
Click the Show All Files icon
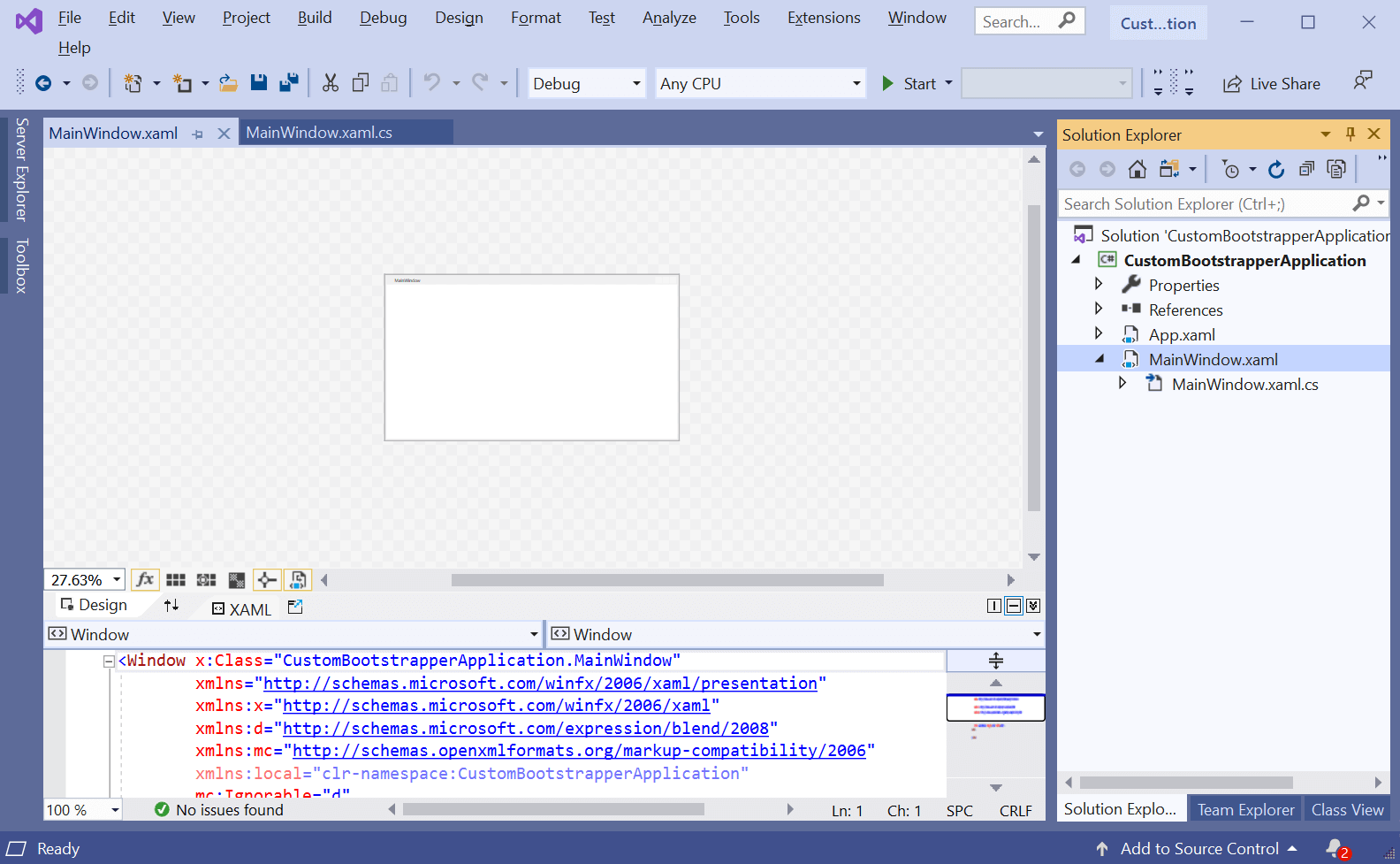[1336, 169]
